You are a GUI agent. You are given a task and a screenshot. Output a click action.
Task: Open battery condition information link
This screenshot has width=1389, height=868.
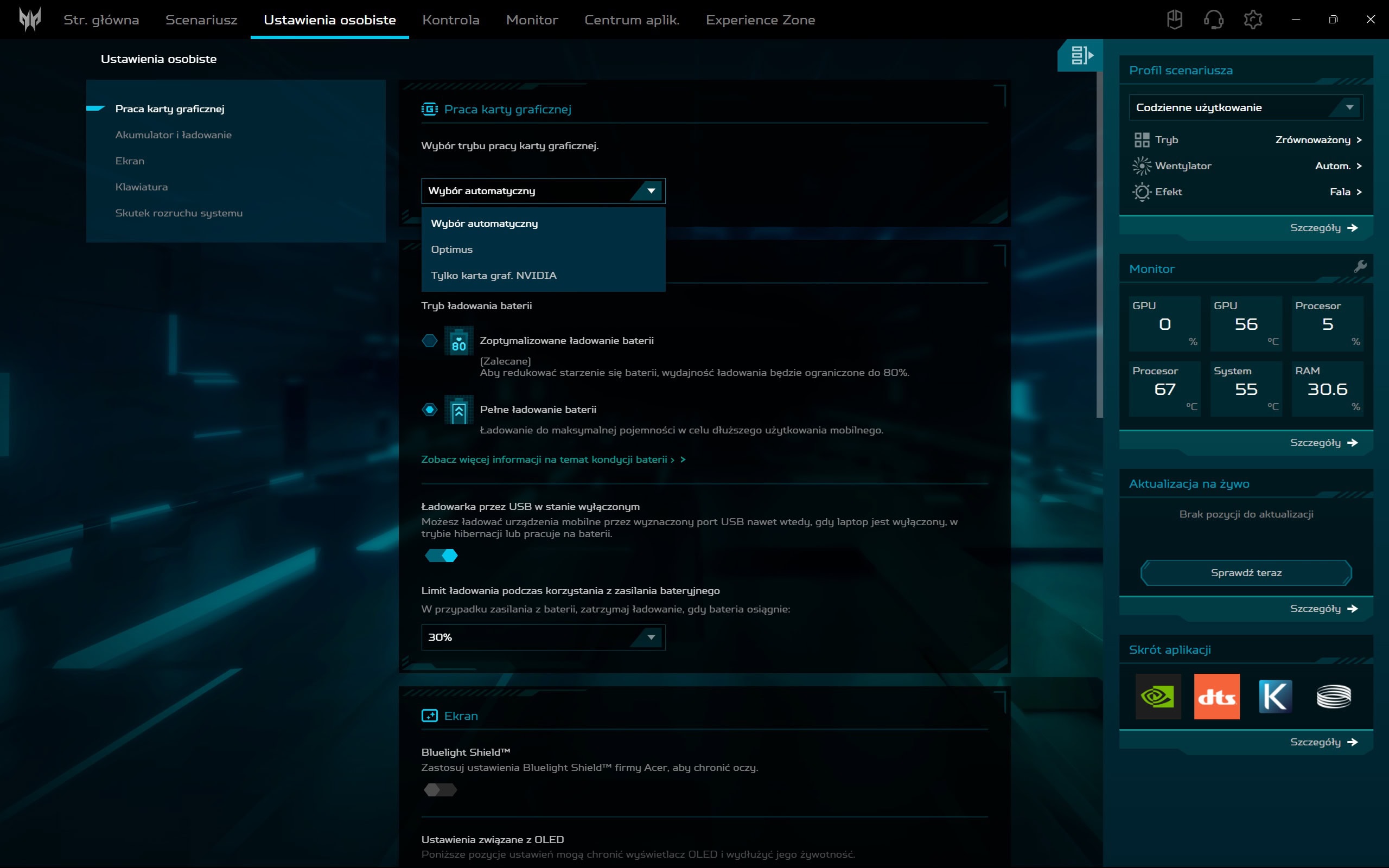click(x=552, y=459)
